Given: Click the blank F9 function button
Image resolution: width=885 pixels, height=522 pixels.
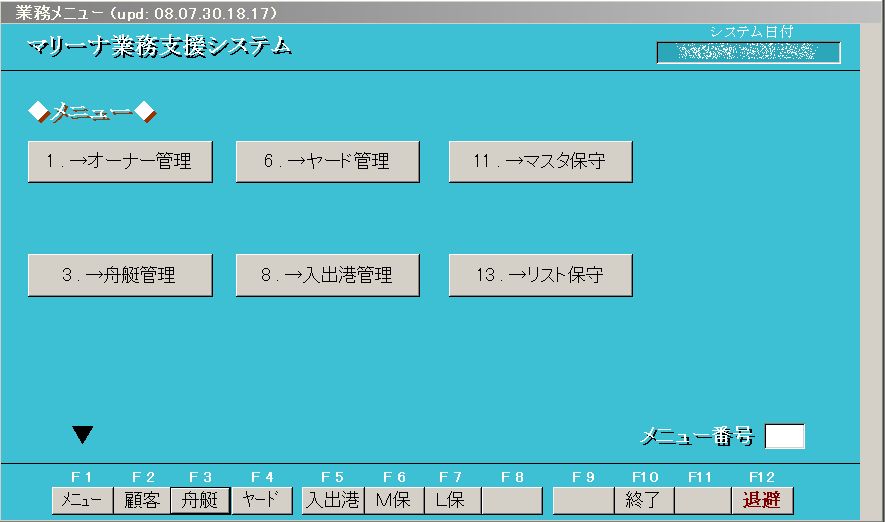Looking at the screenshot, I should (x=583, y=500).
